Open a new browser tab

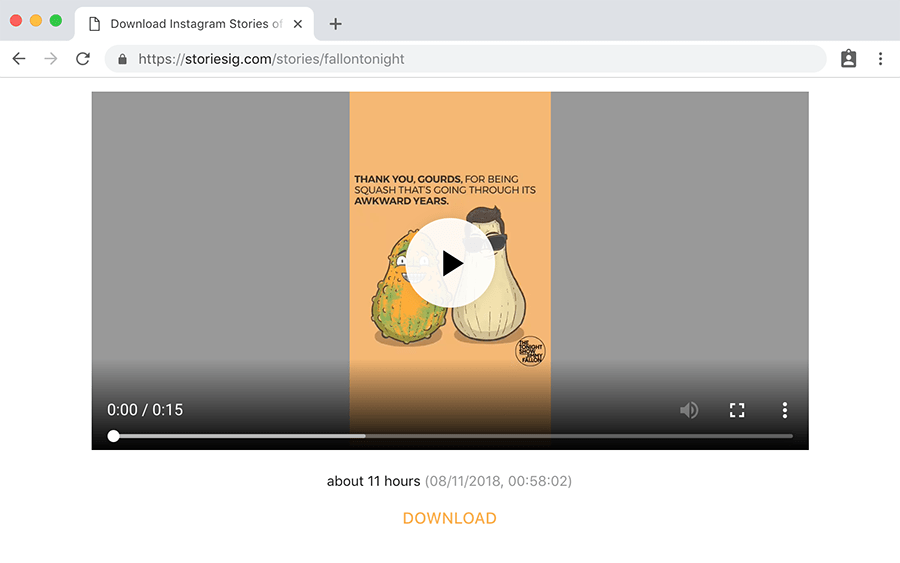(x=336, y=24)
